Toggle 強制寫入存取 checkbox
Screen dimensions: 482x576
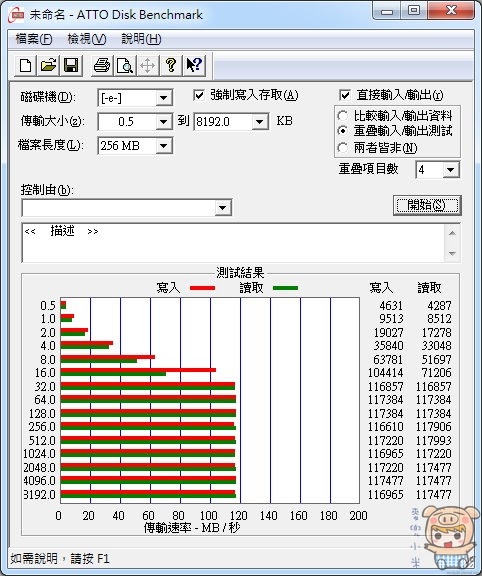(199, 96)
